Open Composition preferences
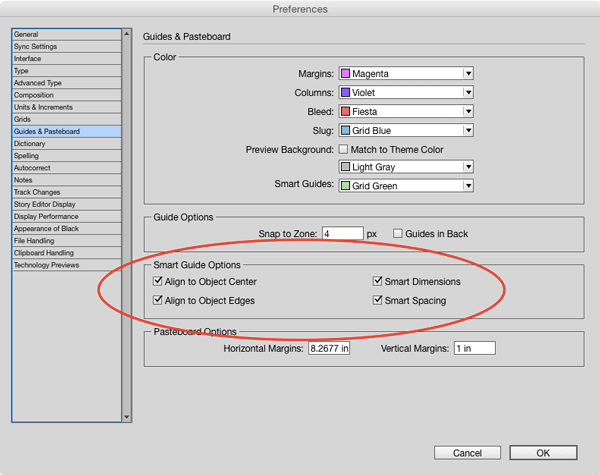Viewport: 600px width, 475px height. point(67,95)
